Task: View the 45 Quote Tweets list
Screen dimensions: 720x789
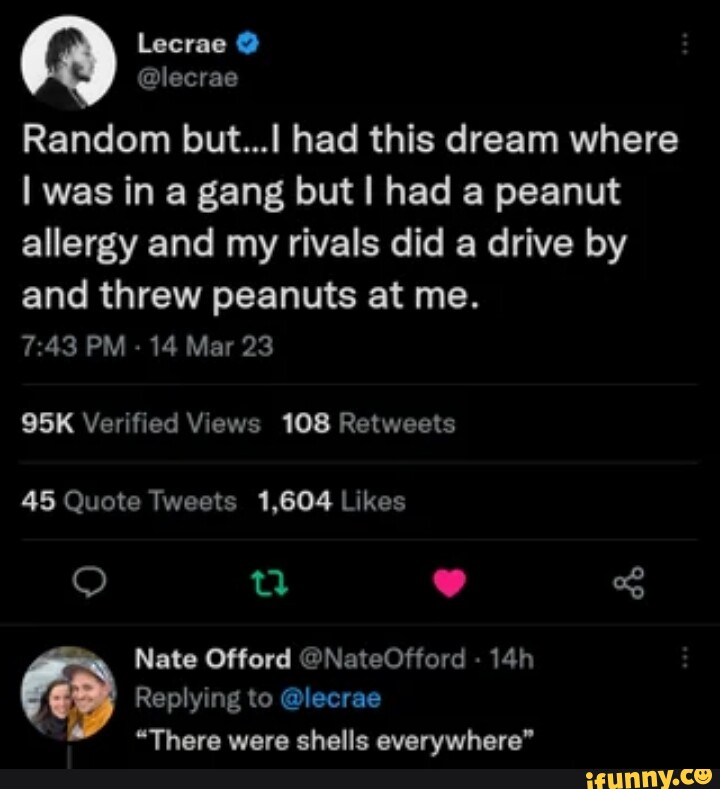Action: (130, 501)
